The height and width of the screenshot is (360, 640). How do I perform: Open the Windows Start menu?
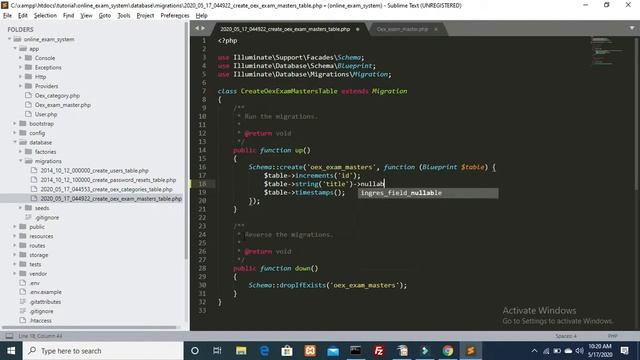[x=11, y=351]
